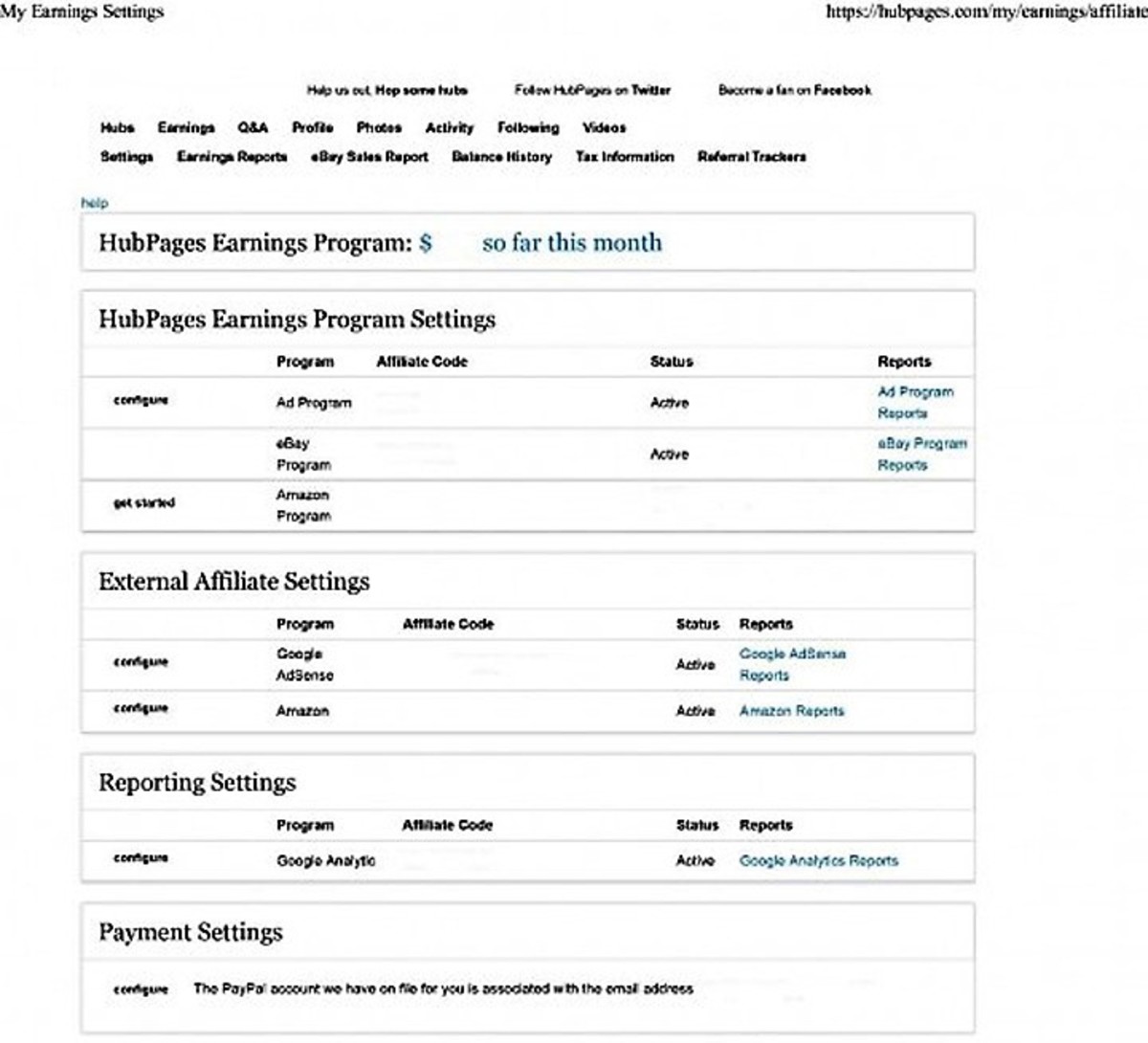Configure Google Analytics reporting
Screen dimensions: 1148x1043
[141, 858]
